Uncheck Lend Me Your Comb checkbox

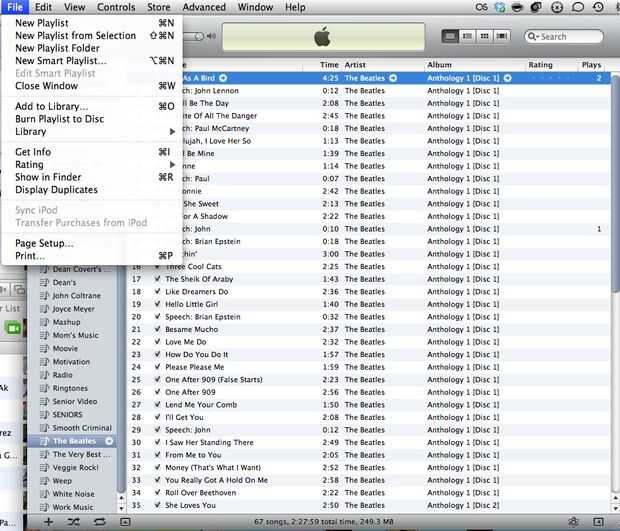pos(157,404)
